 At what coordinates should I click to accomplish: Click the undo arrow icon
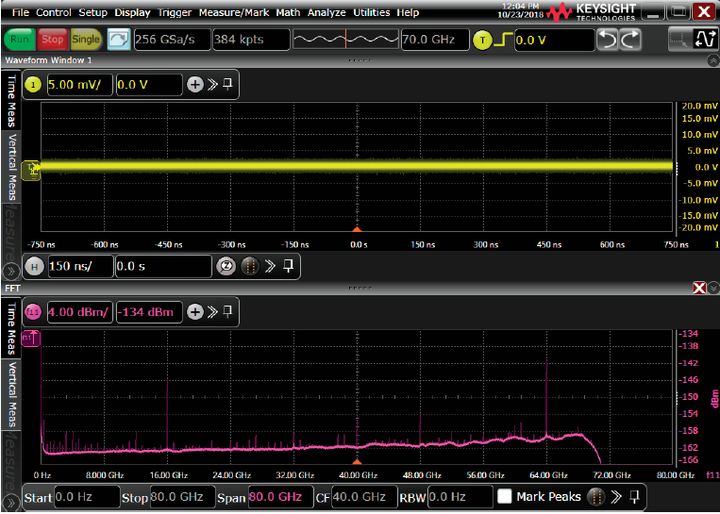[x=608, y=40]
